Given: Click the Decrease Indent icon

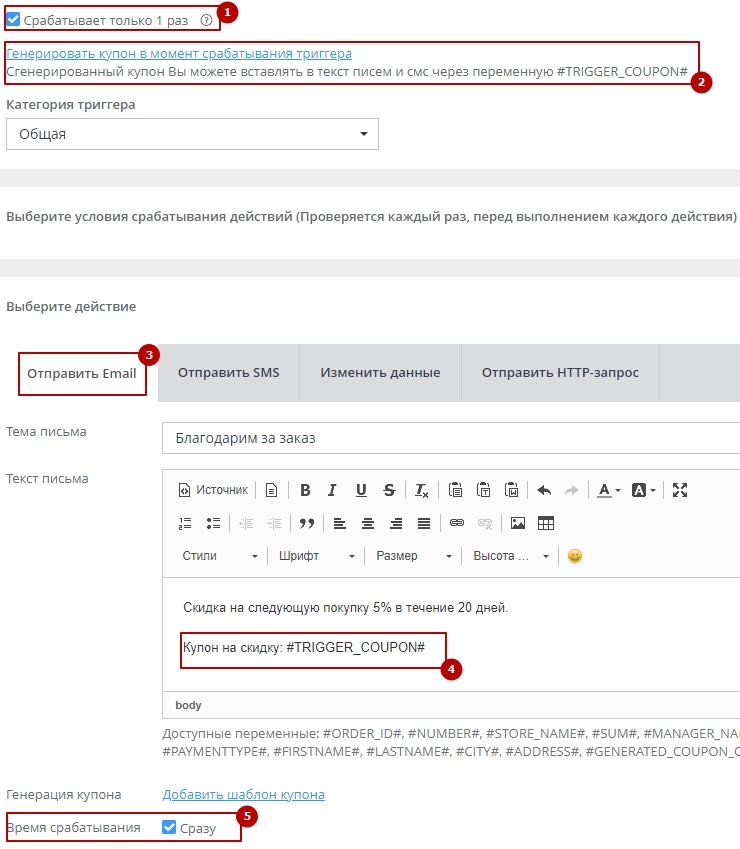Looking at the screenshot, I should click(x=246, y=523).
